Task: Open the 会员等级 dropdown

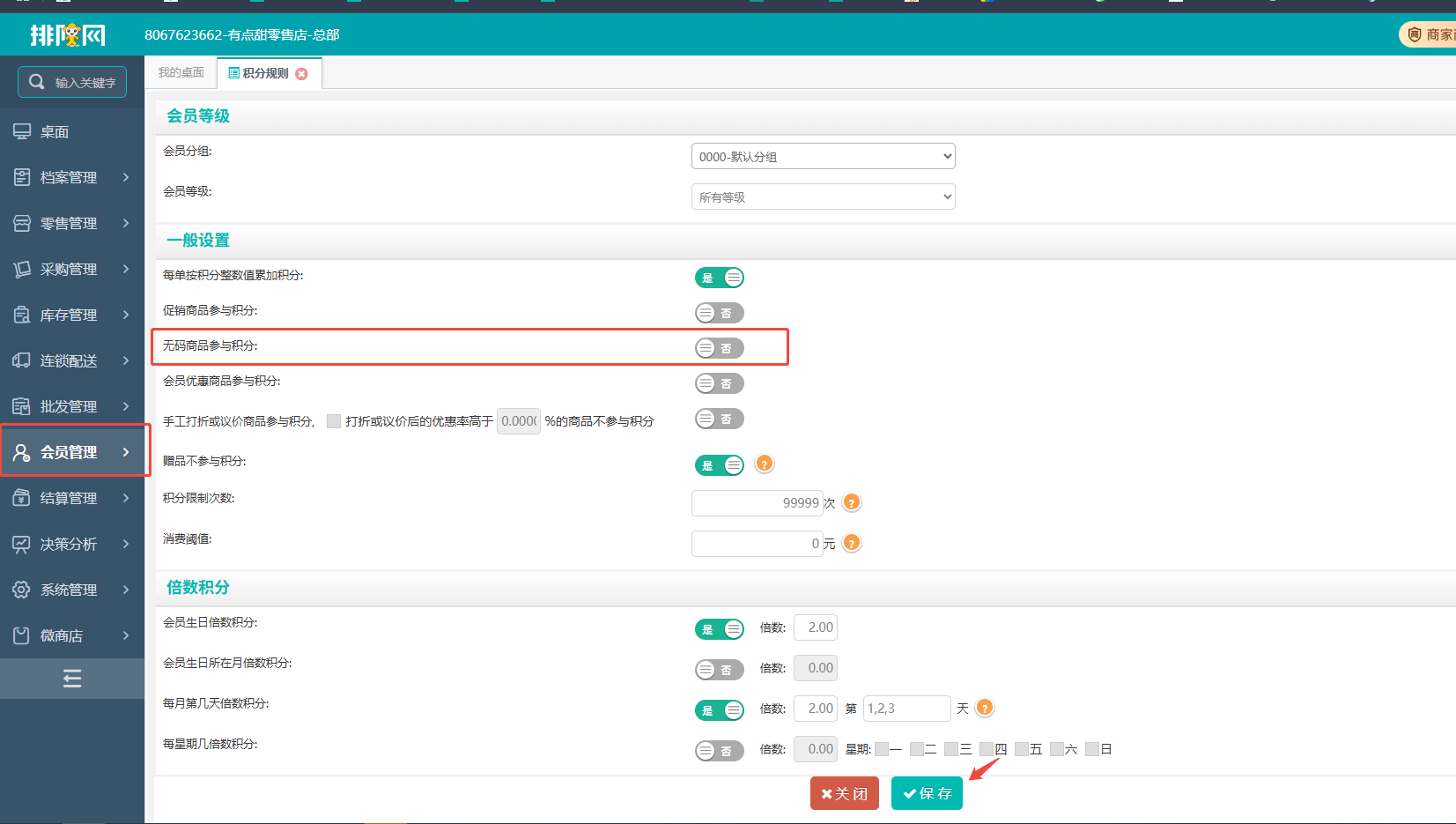Action: tap(824, 197)
